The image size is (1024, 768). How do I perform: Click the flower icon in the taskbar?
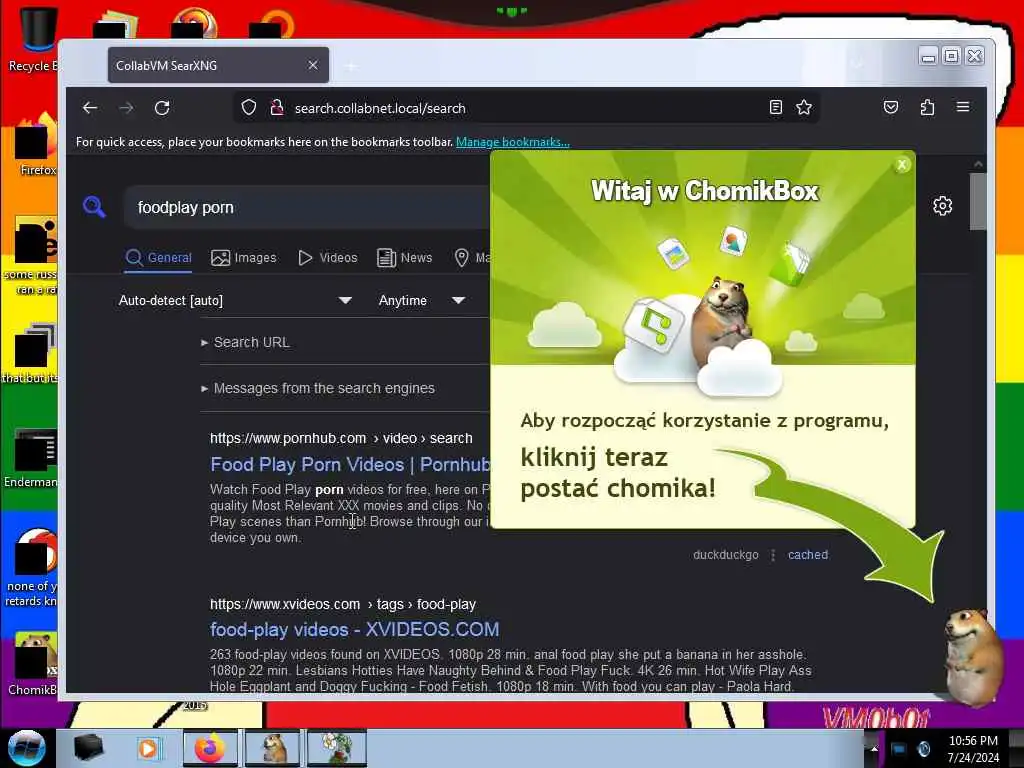pos(336,748)
